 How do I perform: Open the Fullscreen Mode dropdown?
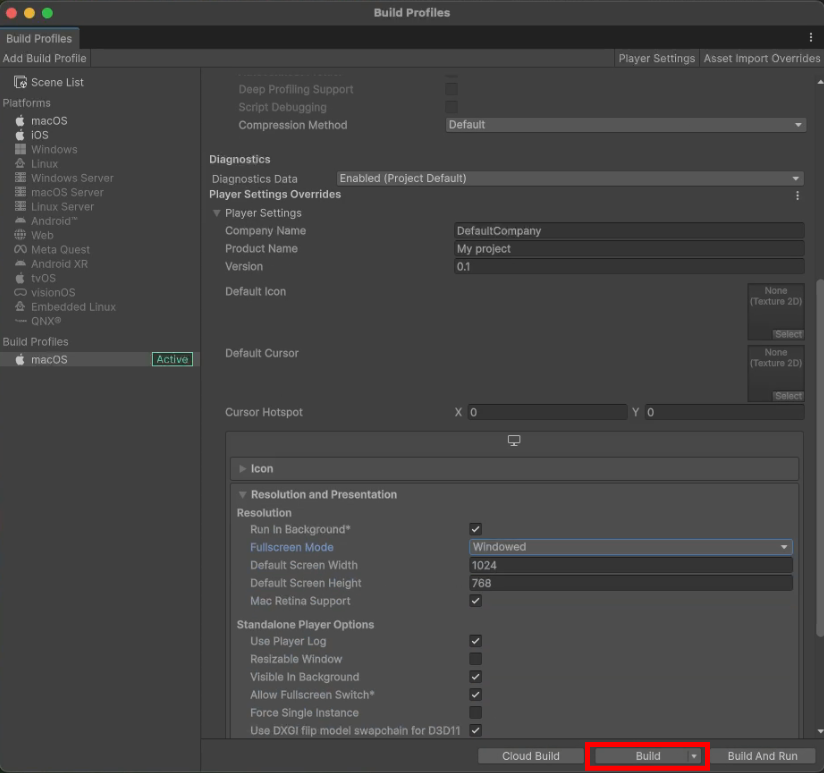[630, 547]
